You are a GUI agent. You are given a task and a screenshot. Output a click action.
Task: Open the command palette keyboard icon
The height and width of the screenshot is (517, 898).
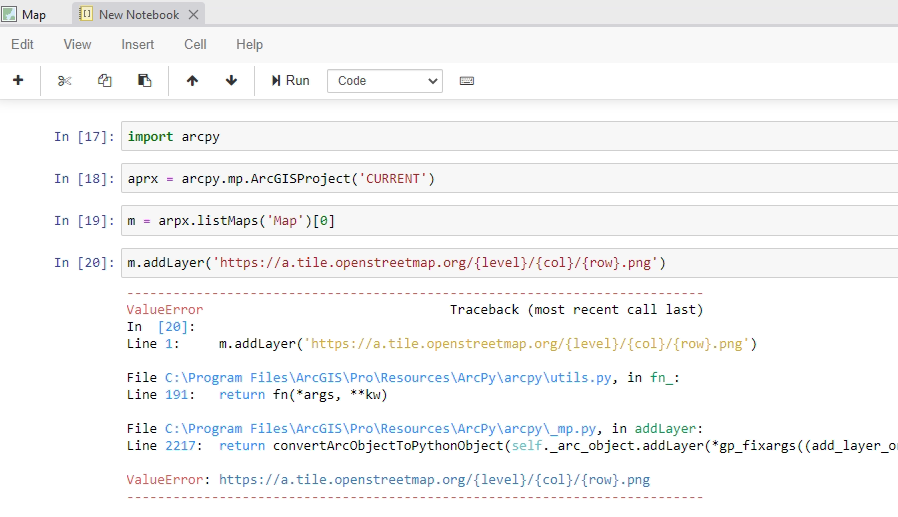pos(466,80)
